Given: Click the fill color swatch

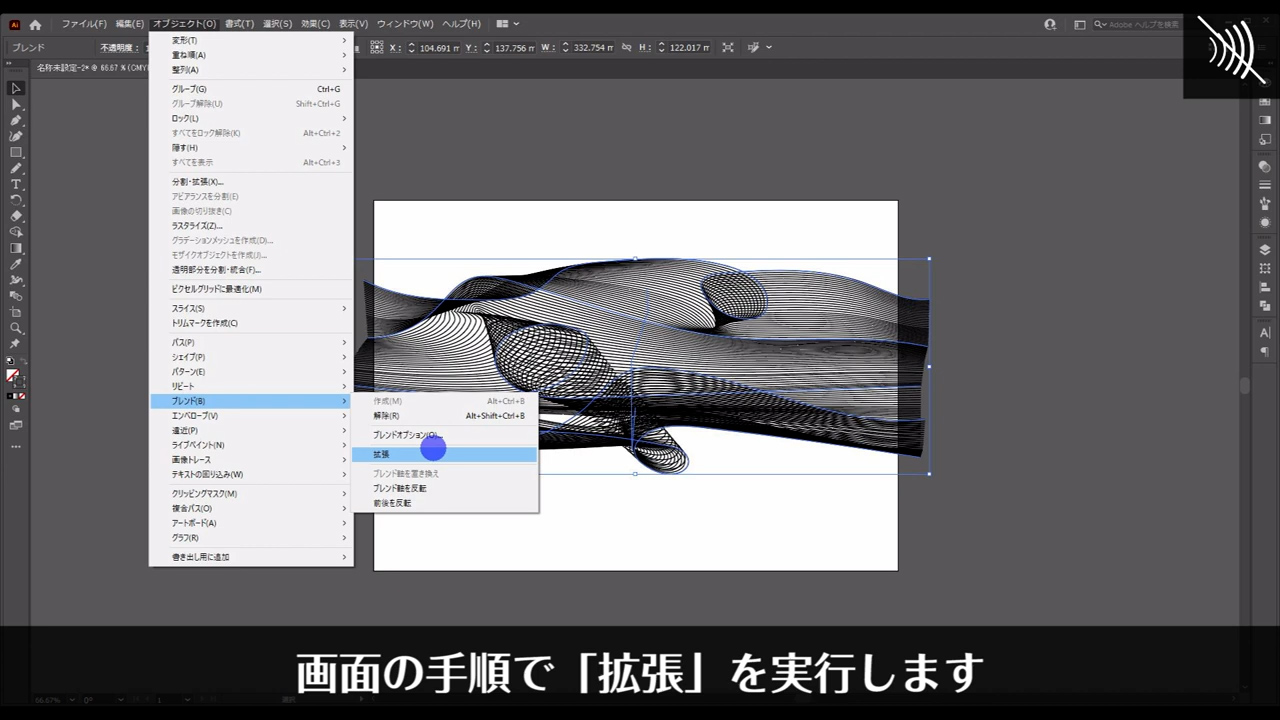Looking at the screenshot, I should pos(13,375).
